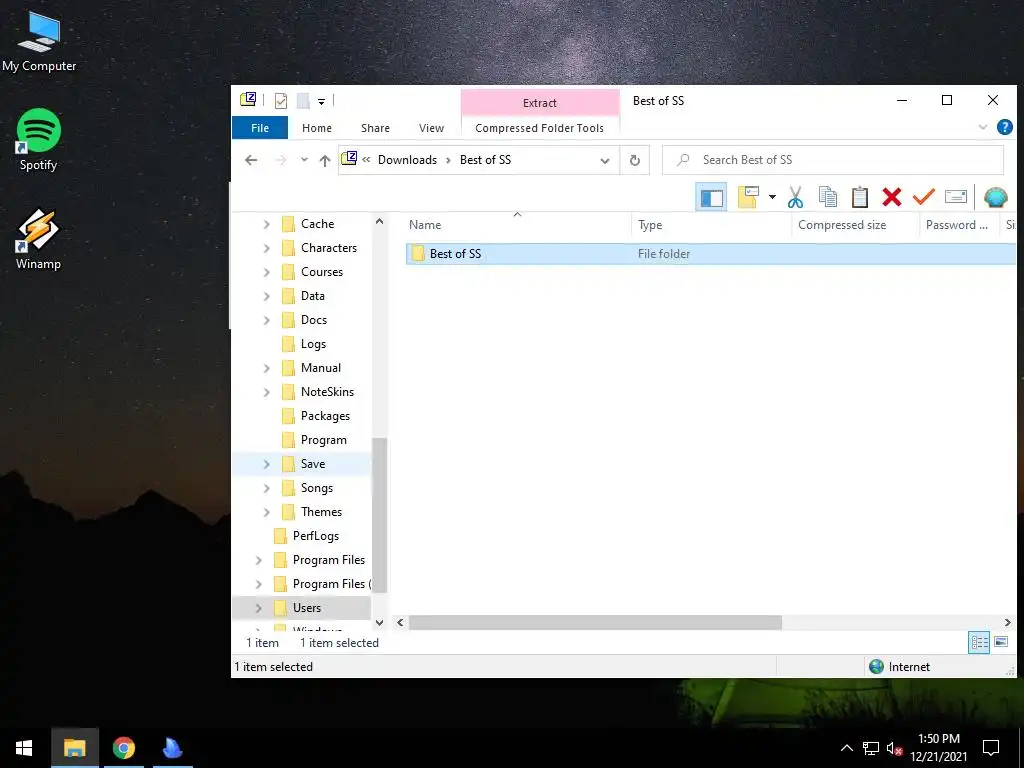Screen dimensions: 1024x768
Task: Click the Properties quick access icon
Action: [281, 101]
